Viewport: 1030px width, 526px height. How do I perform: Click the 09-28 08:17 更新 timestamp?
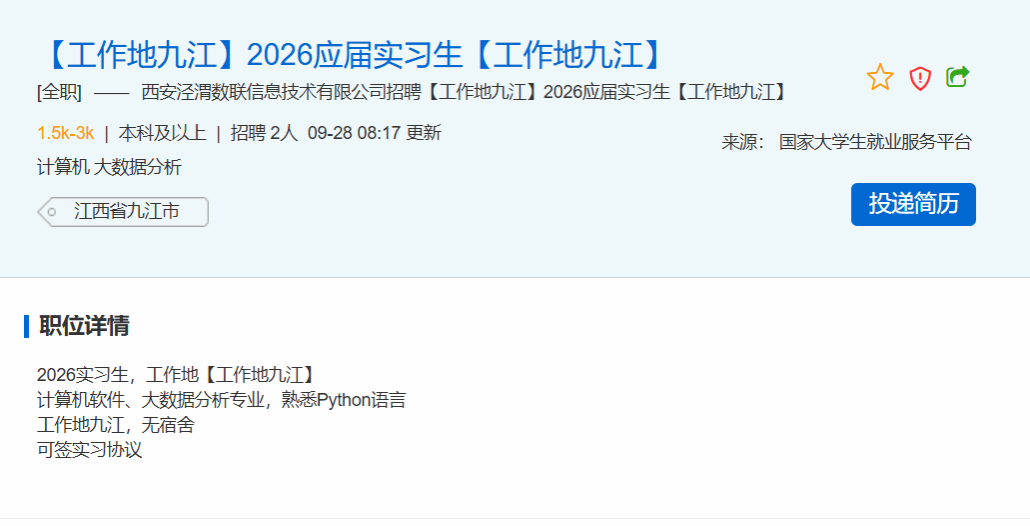click(374, 133)
